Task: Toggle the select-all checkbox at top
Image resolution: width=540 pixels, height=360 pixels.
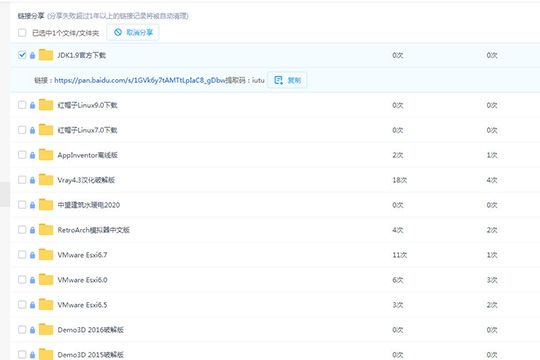Action: [x=22, y=33]
